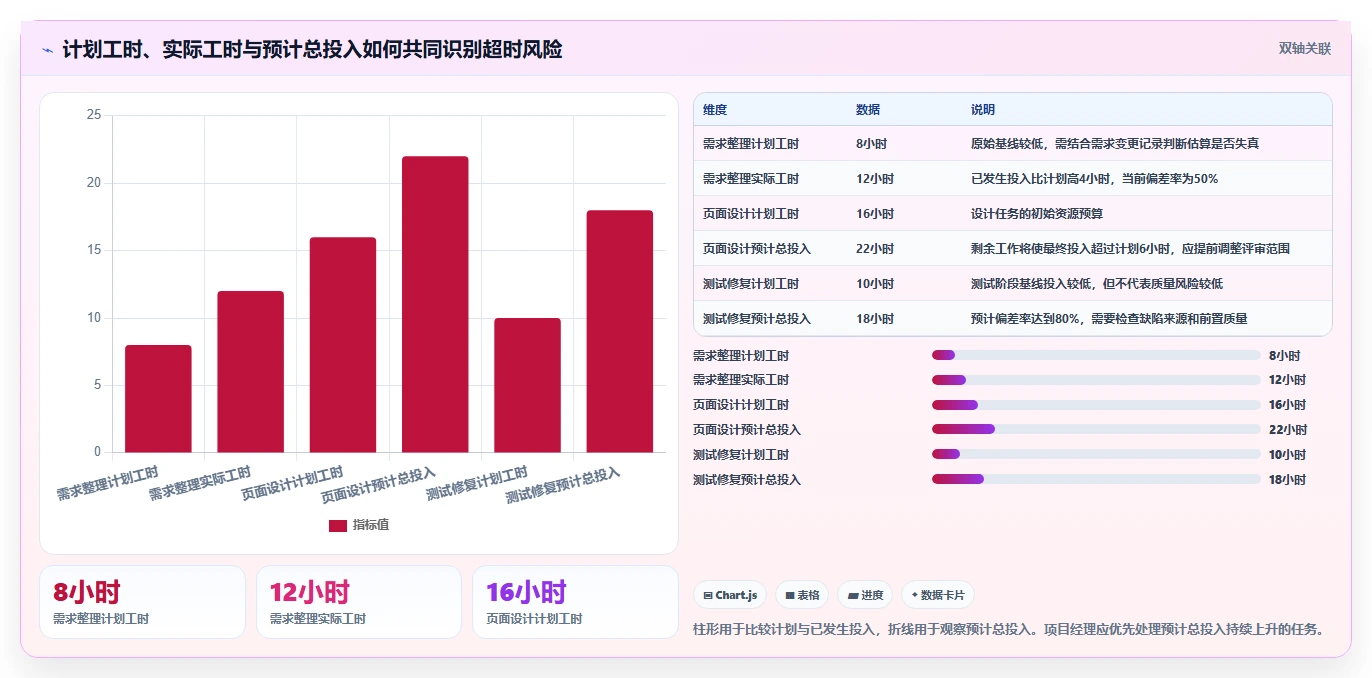Open the 16小时 页面设计计划工时 data card

(575, 602)
